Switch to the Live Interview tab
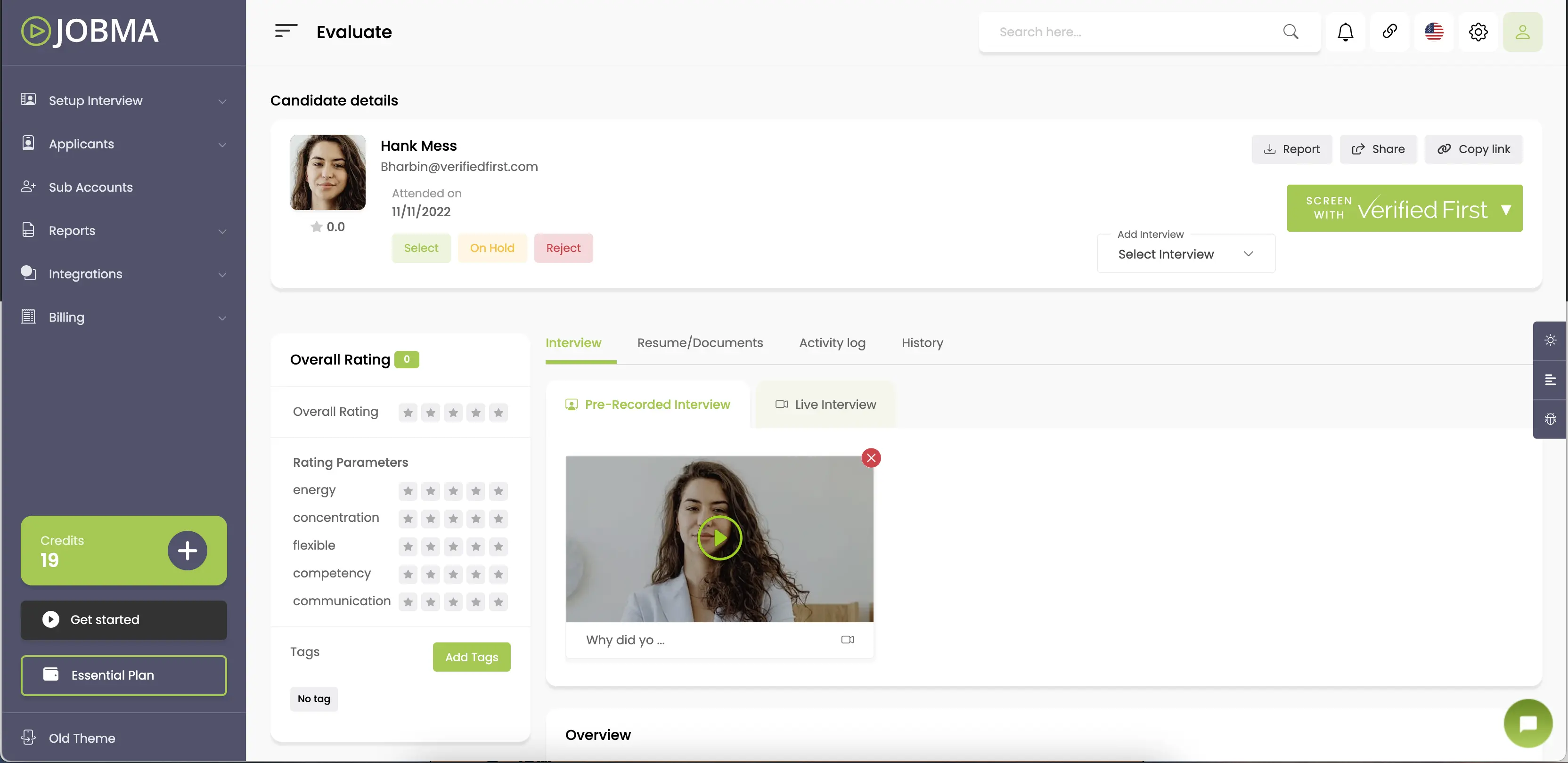 click(x=825, y=405)
